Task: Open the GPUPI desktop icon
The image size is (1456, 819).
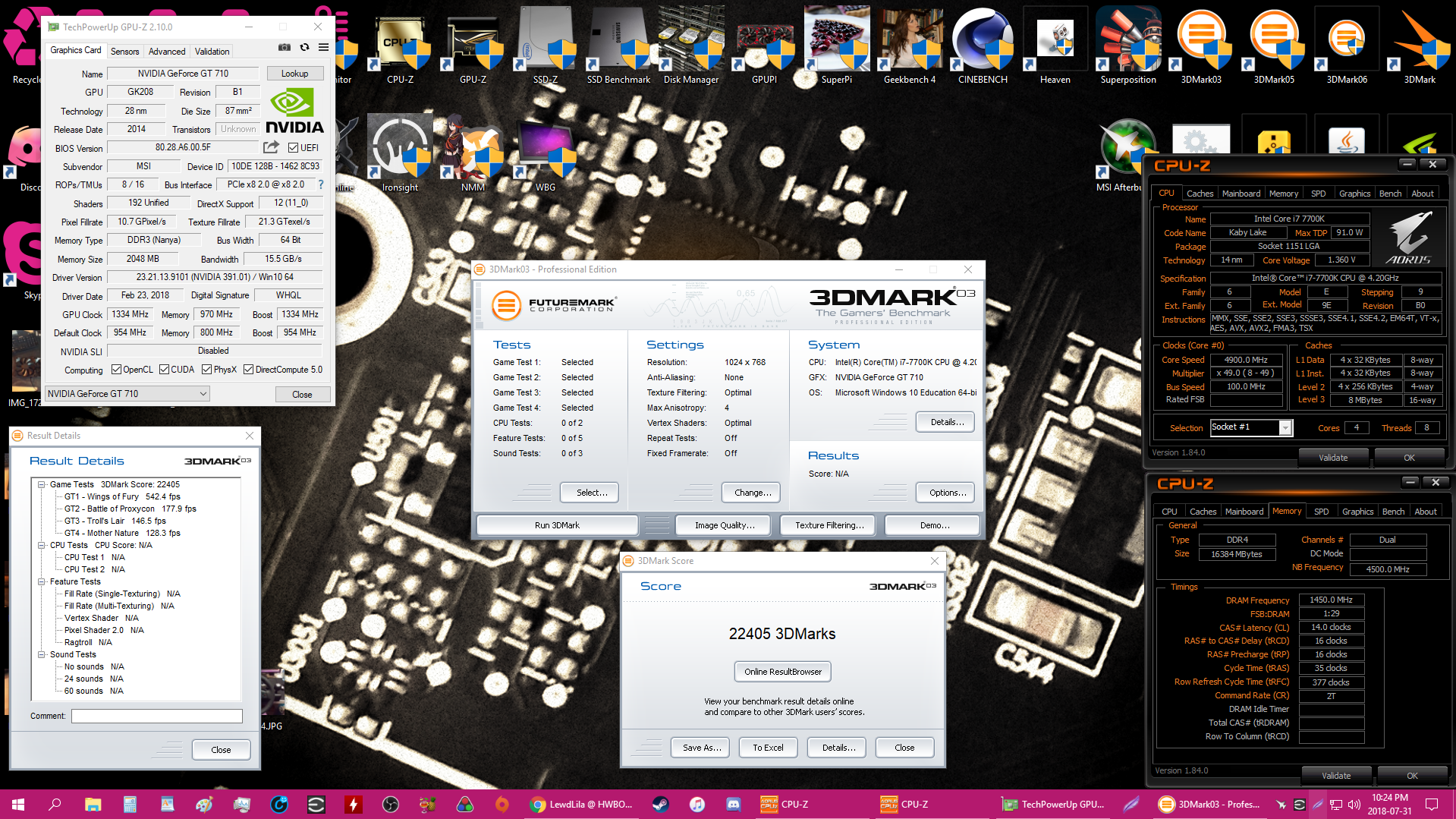Action: coord(764,46)
